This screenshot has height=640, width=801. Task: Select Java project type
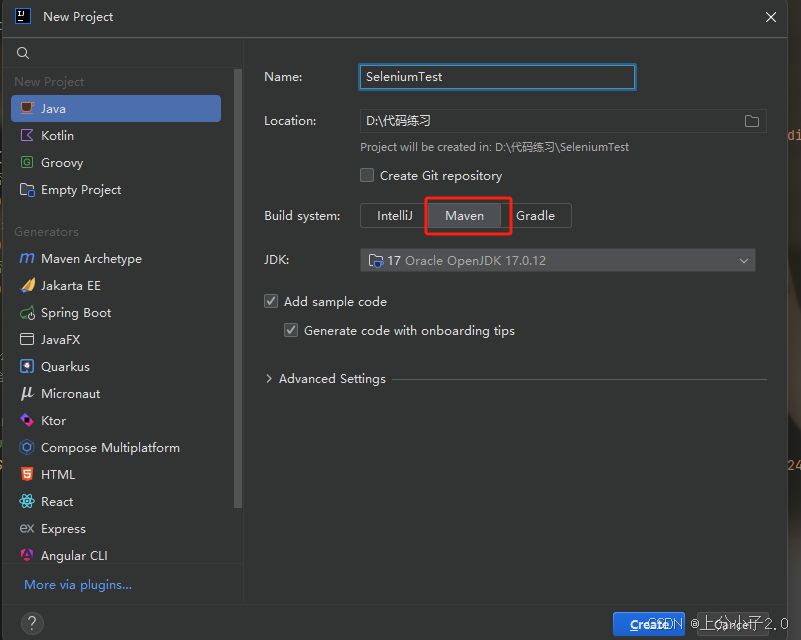pos(116,108)
